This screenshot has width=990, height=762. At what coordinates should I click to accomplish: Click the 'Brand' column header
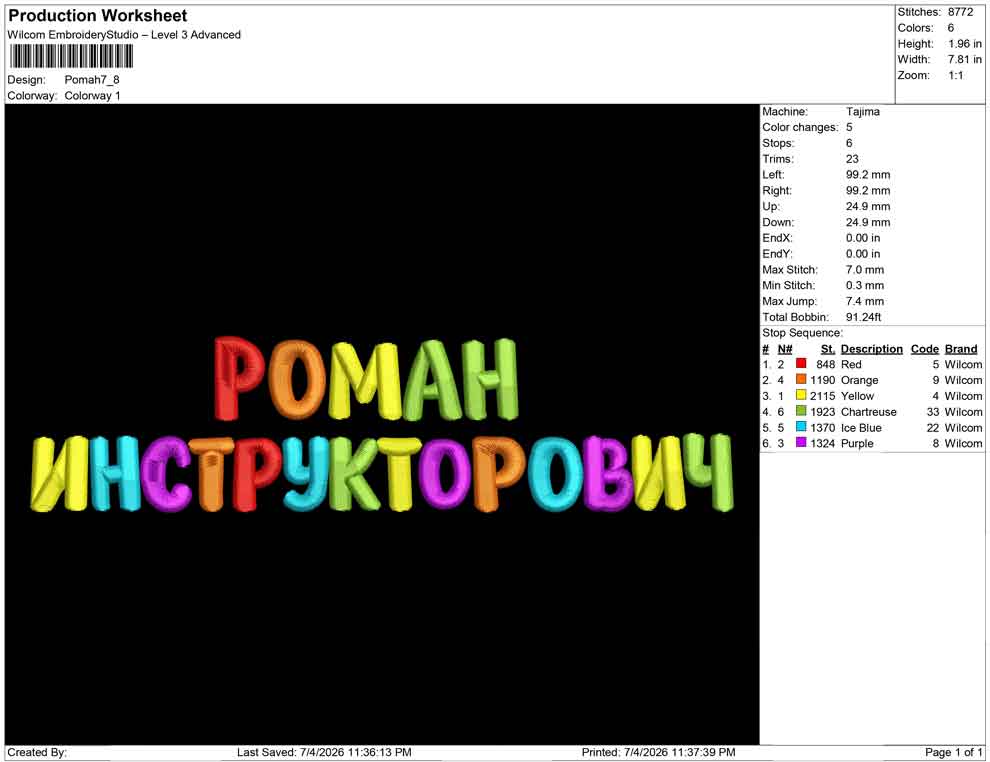point(961,348)
